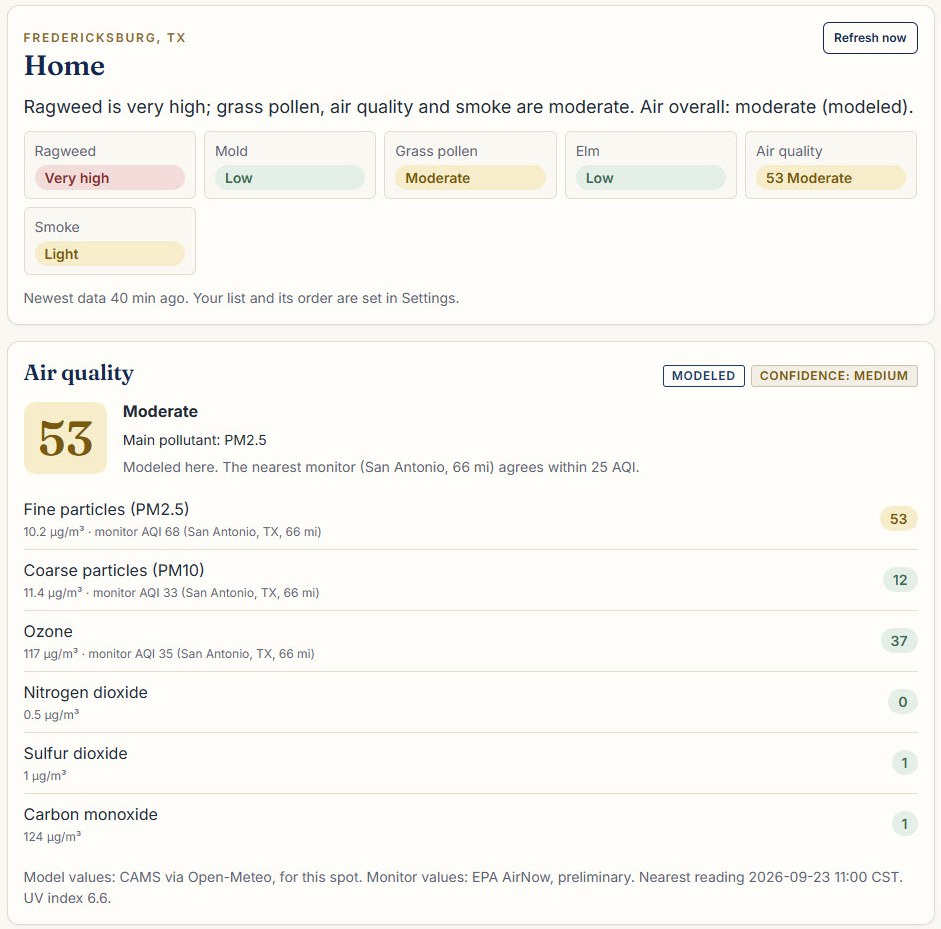Click the Sulfur dioxide row title
941x929 pixels.
click(x=76, y=754)
